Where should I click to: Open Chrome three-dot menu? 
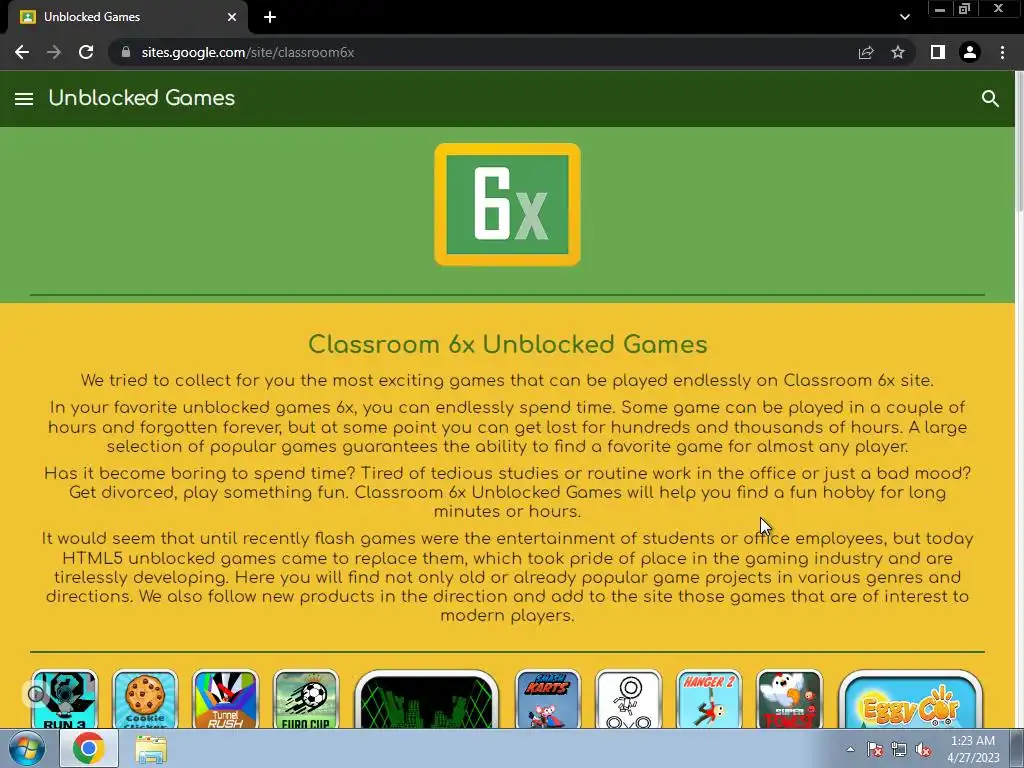click(x=1002, y=52)
